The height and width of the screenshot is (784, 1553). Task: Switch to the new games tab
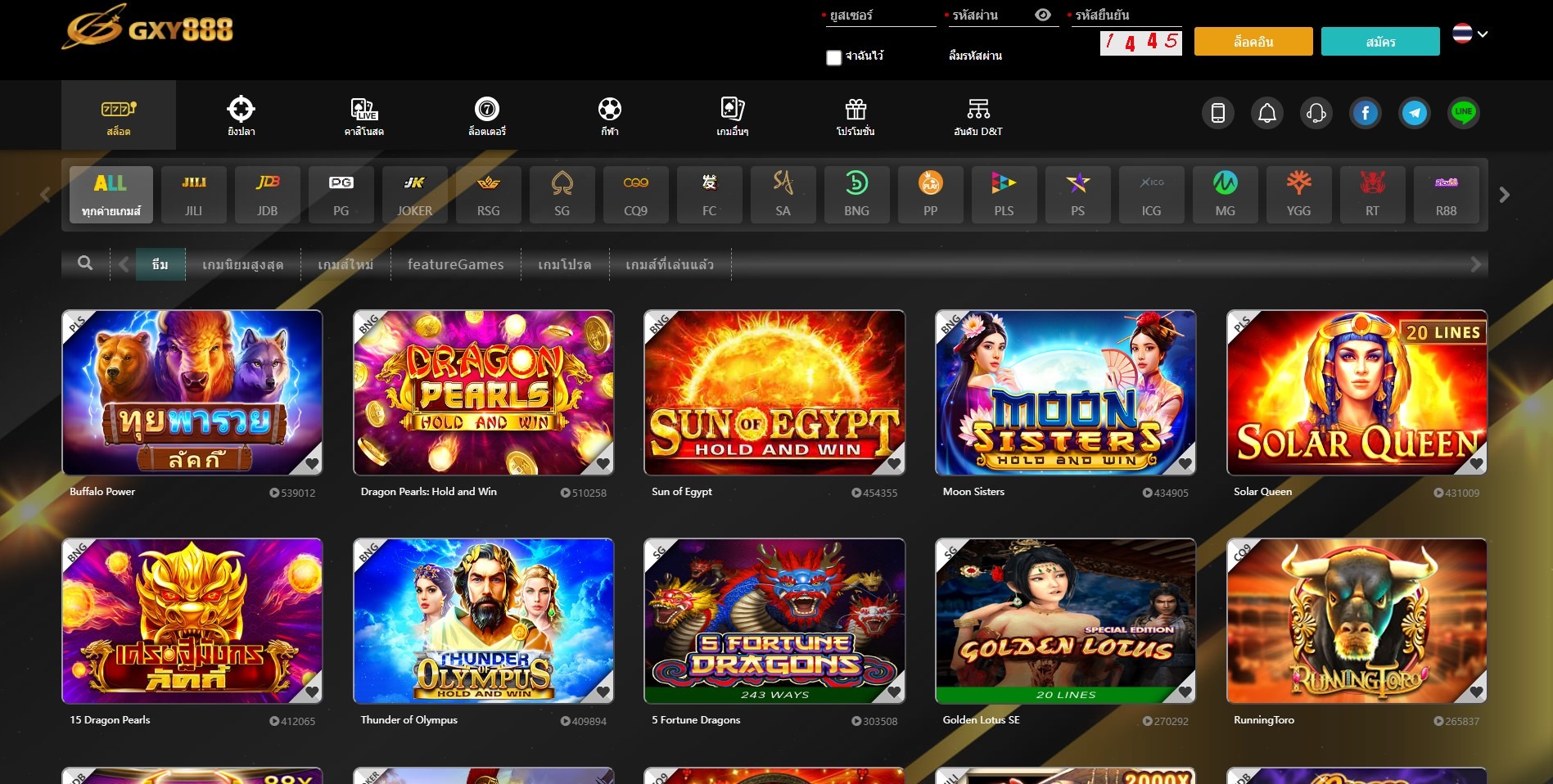345,264
